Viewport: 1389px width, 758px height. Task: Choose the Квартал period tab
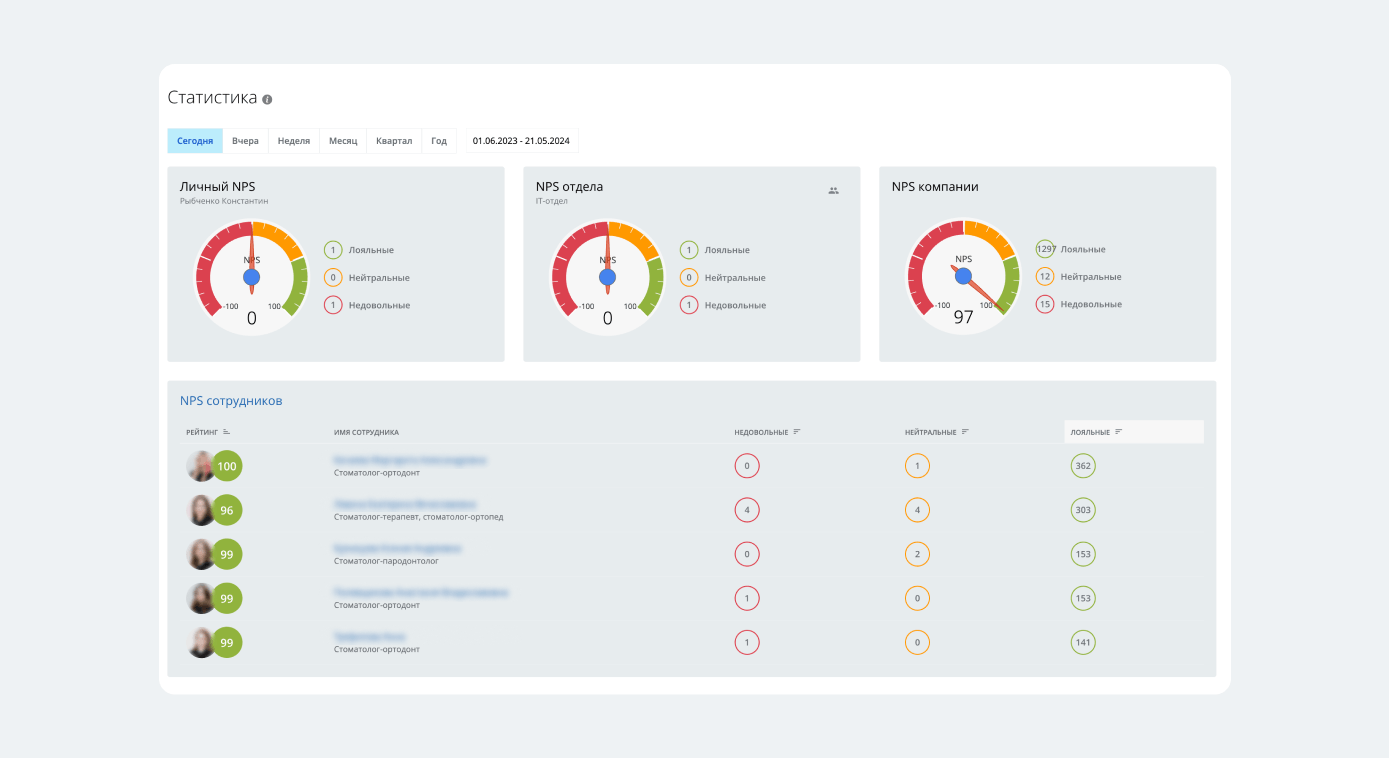tap(394, 141)
